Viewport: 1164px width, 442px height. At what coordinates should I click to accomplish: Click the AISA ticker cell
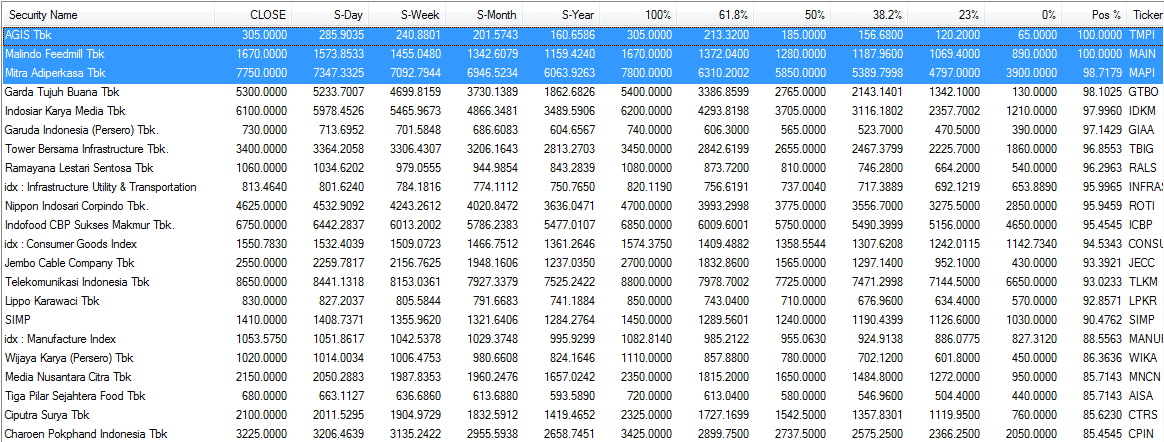[1141, 395]
